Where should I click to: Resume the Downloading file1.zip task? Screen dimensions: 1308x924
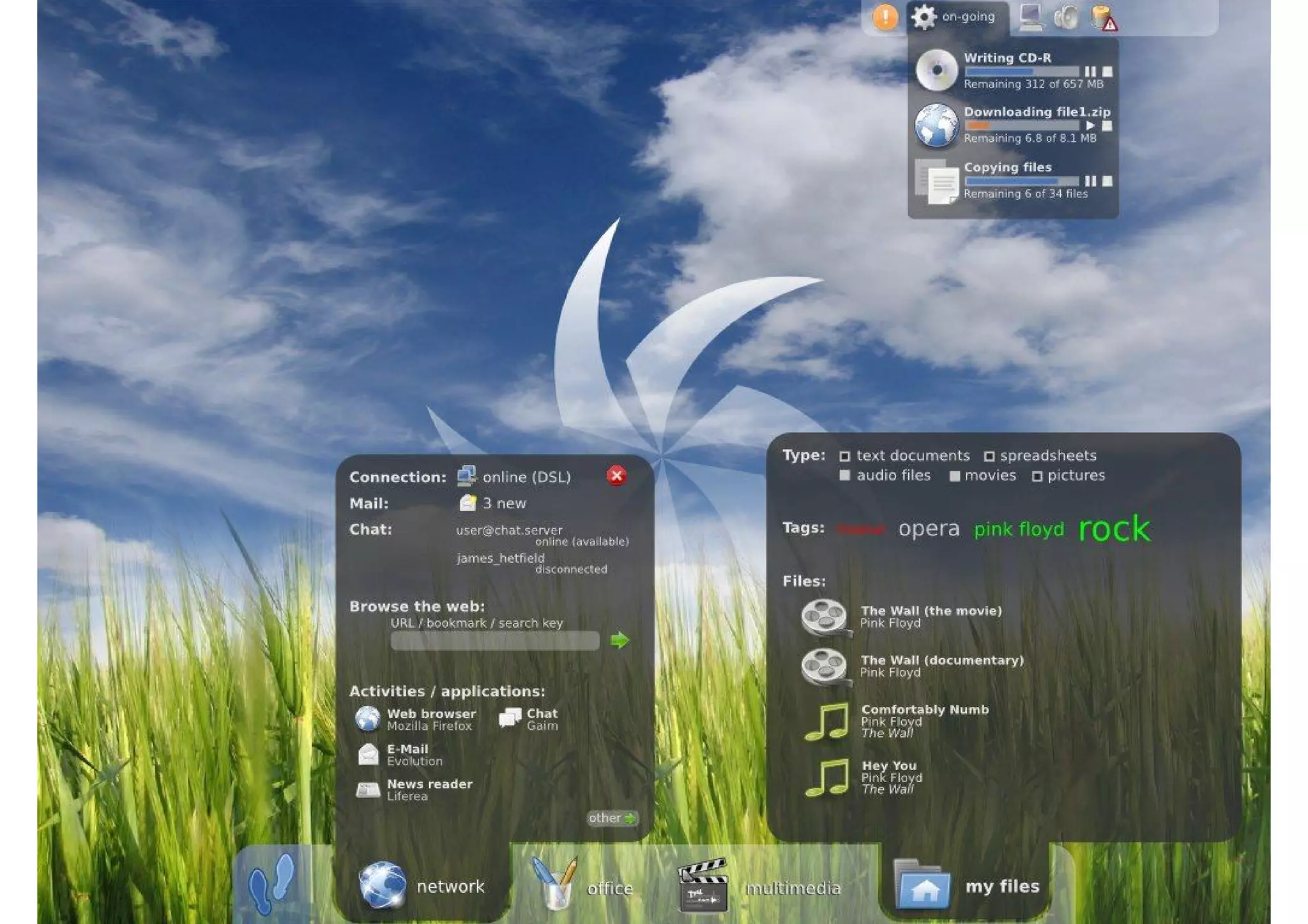click(x=1090, y=126)
